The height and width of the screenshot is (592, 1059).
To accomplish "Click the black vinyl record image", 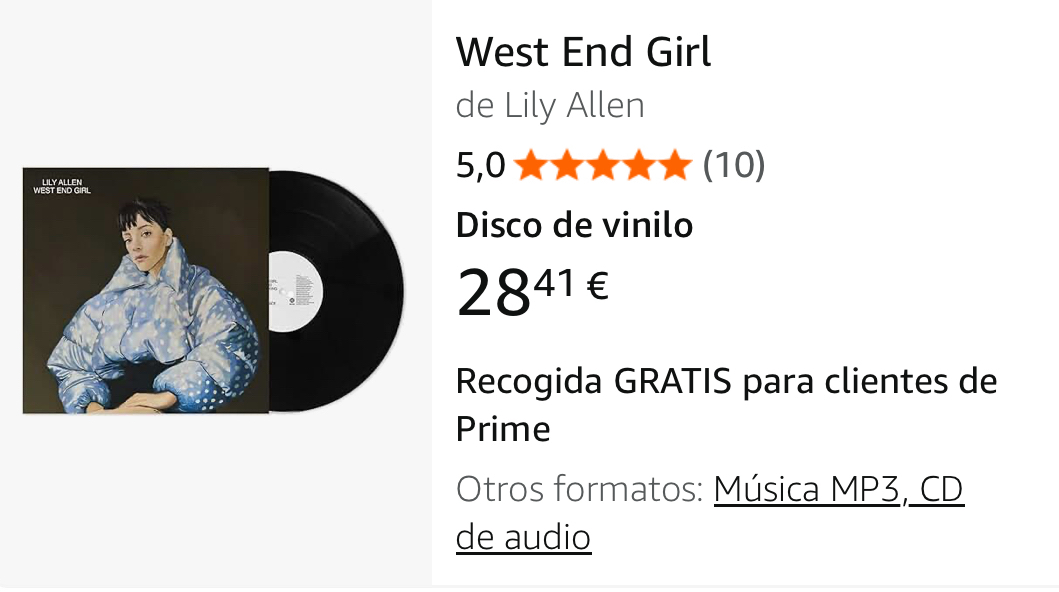I will 338,291.
